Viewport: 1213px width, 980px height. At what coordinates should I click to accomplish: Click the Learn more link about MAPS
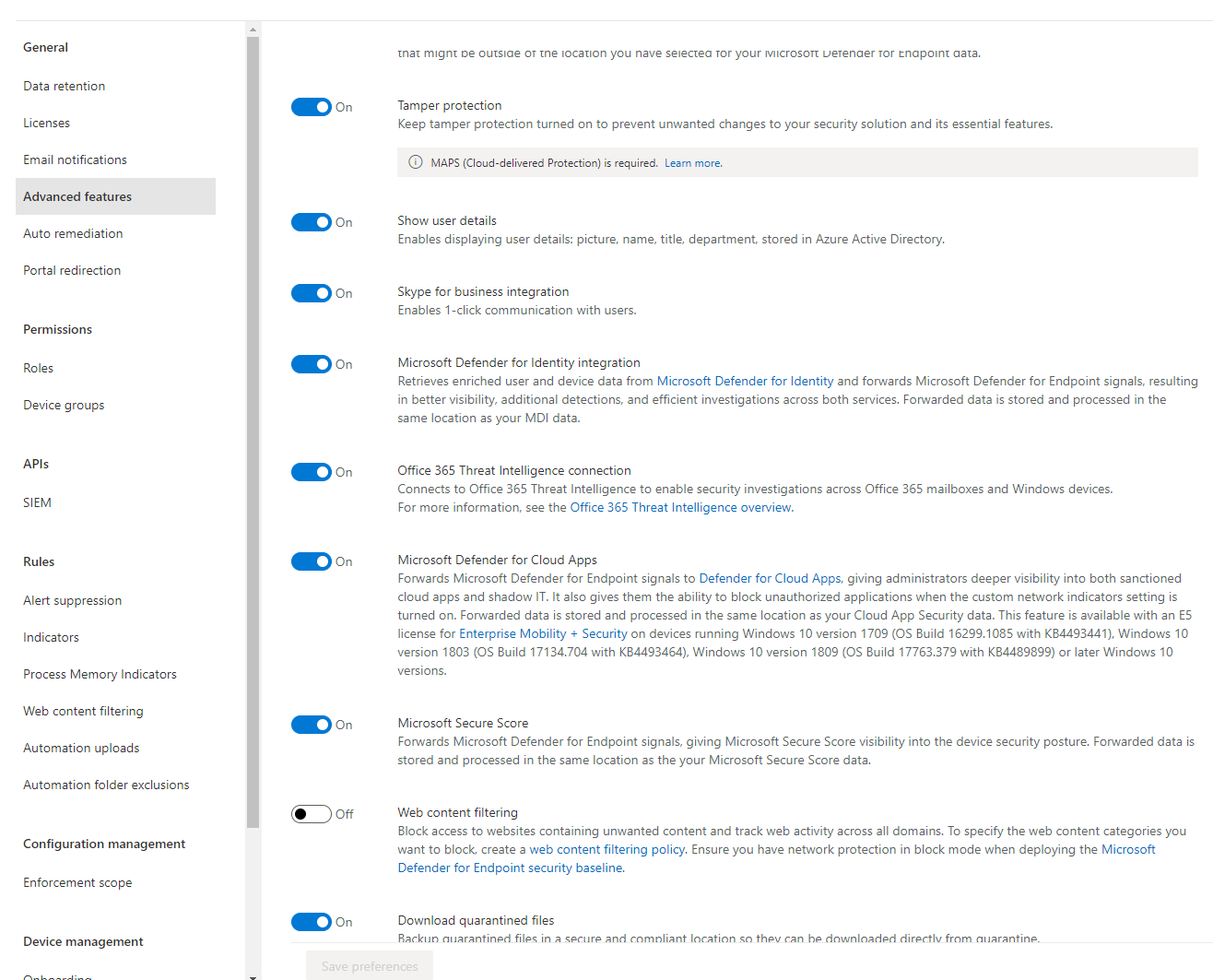click(x=692, y=162)
